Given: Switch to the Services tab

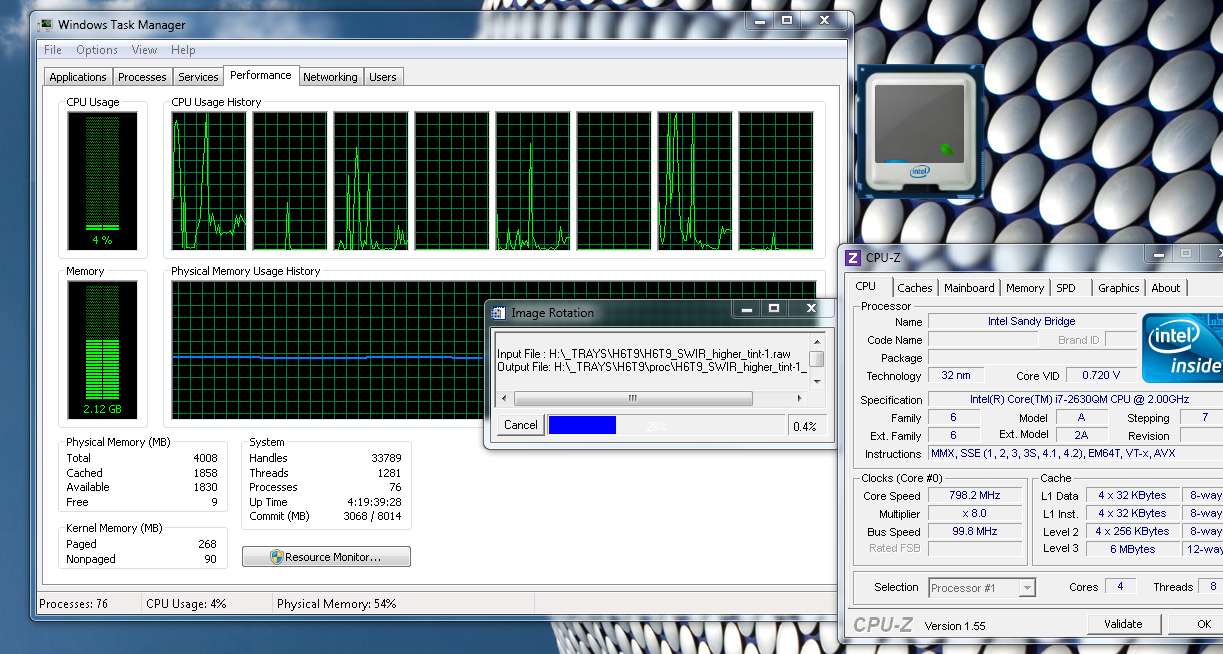Looking at the screenshot, I should point(198,77).
